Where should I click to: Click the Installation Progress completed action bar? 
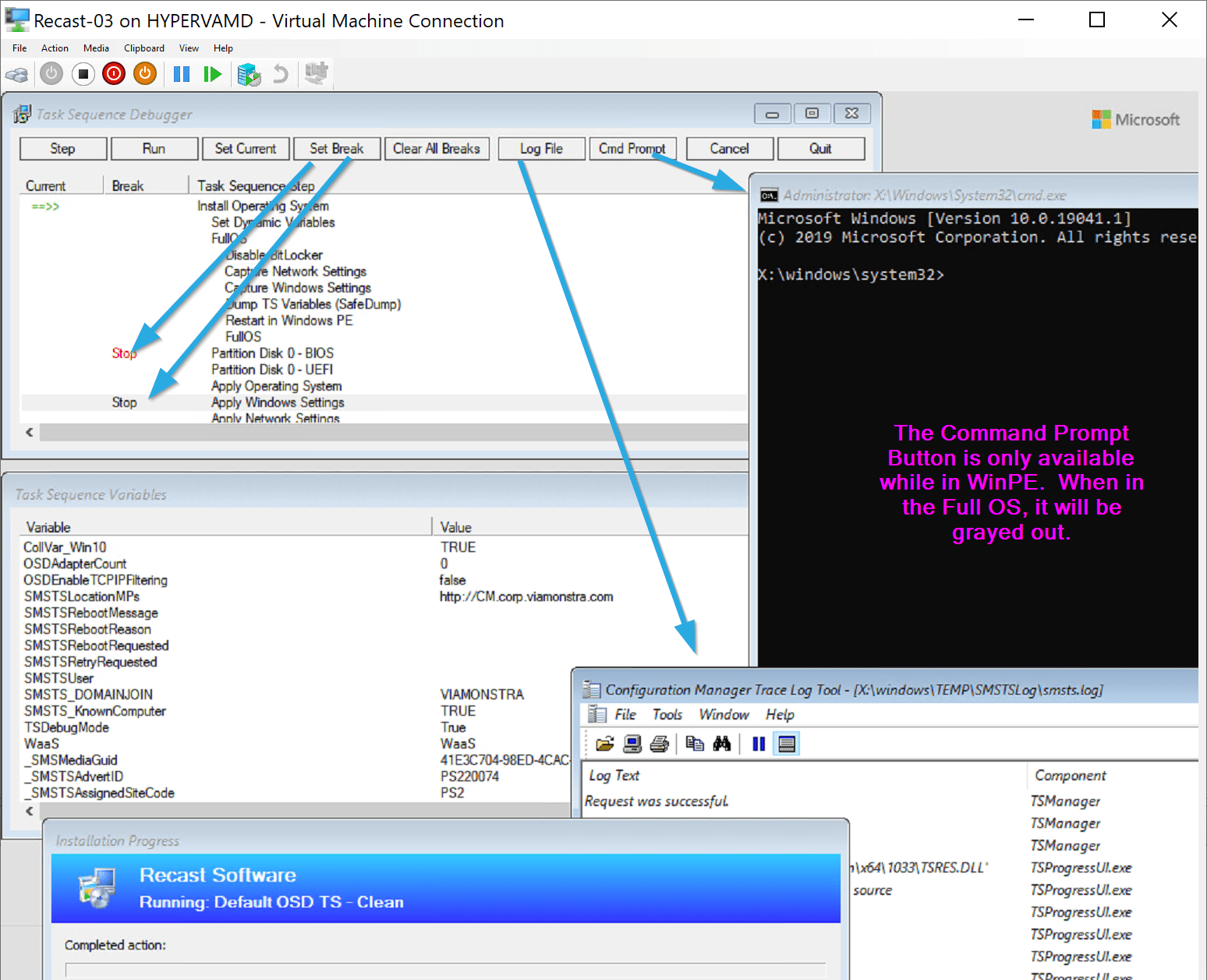coord(444,969)
